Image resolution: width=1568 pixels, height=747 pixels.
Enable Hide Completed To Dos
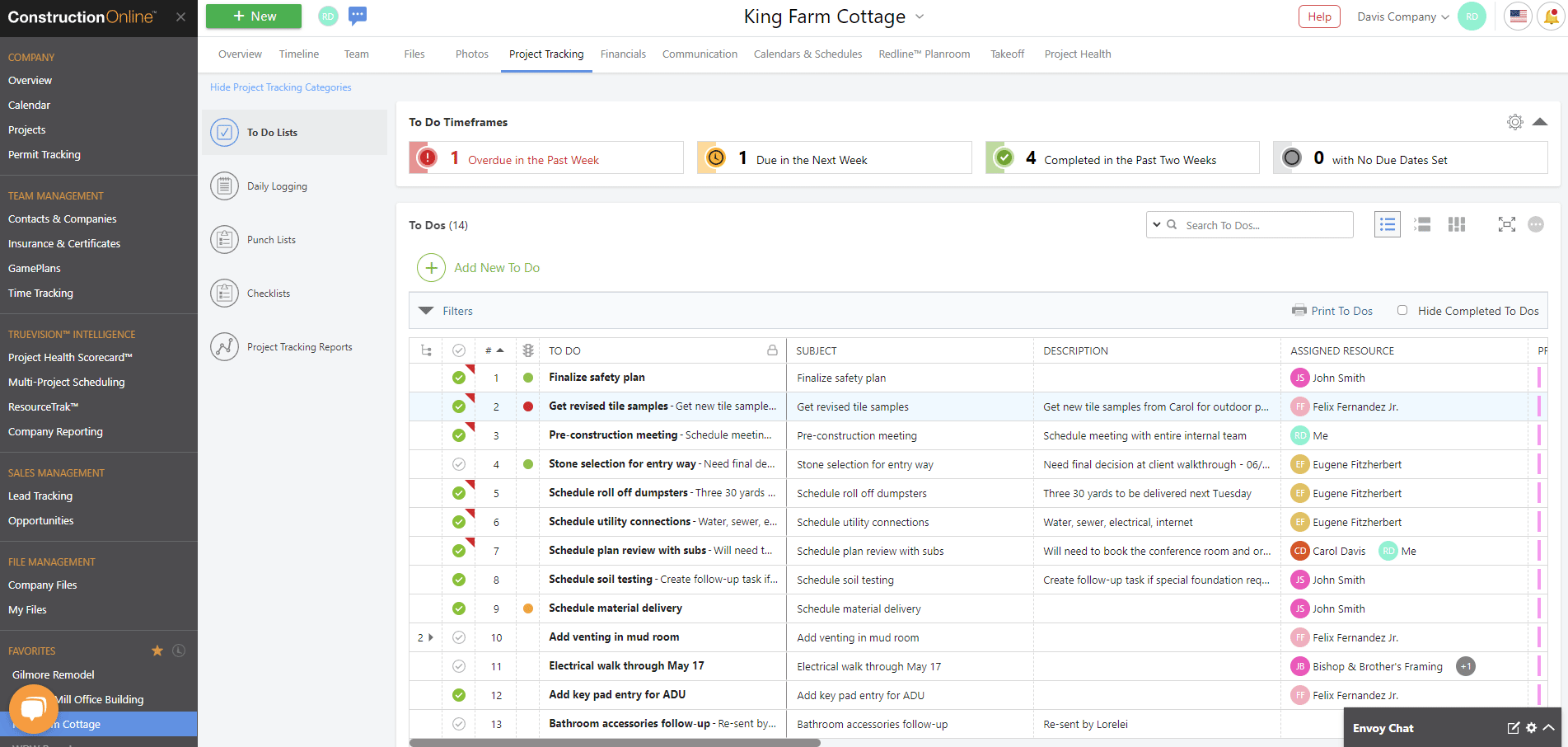click(x=1402, y=310)
